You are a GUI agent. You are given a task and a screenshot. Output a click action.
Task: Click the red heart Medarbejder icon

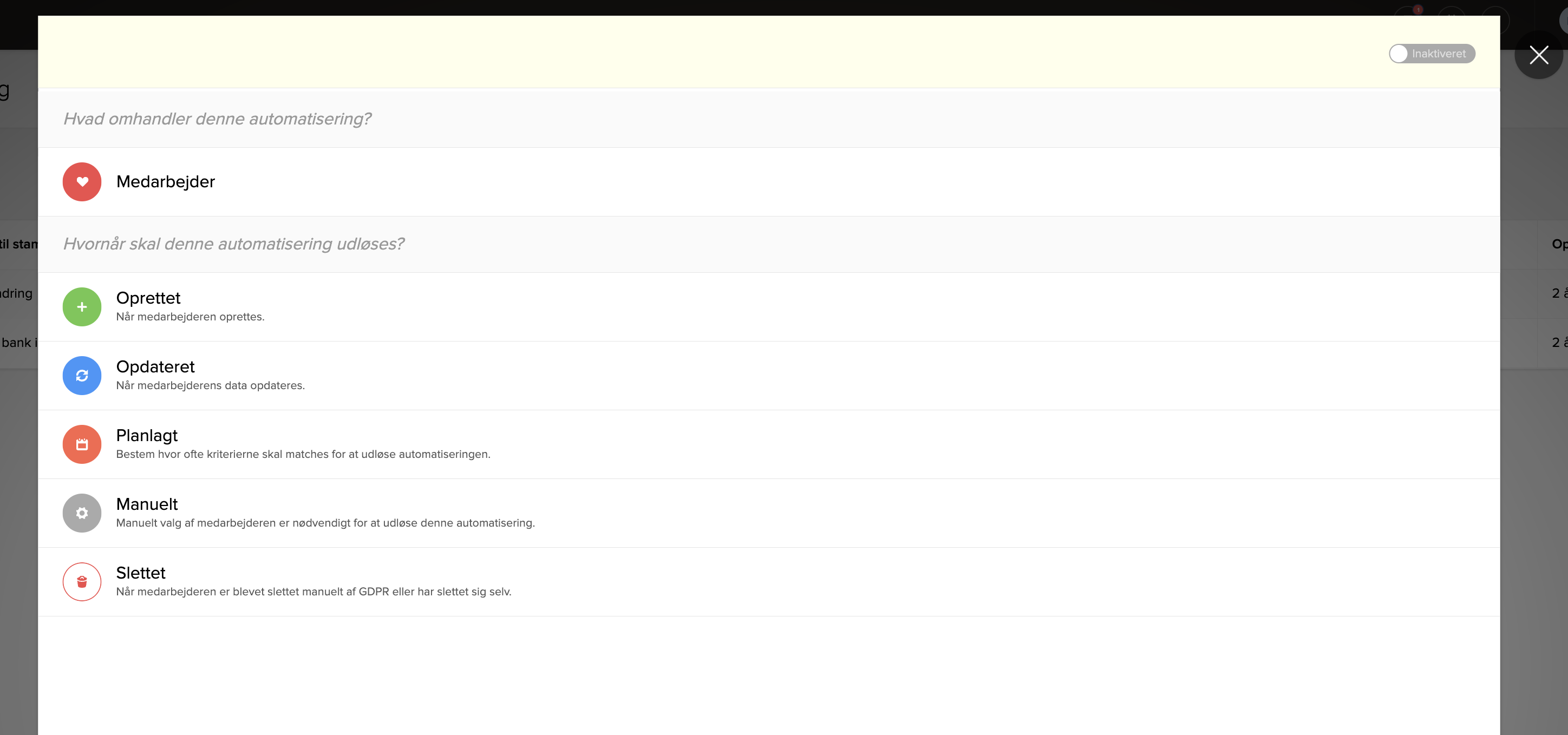tap(82, 181)
